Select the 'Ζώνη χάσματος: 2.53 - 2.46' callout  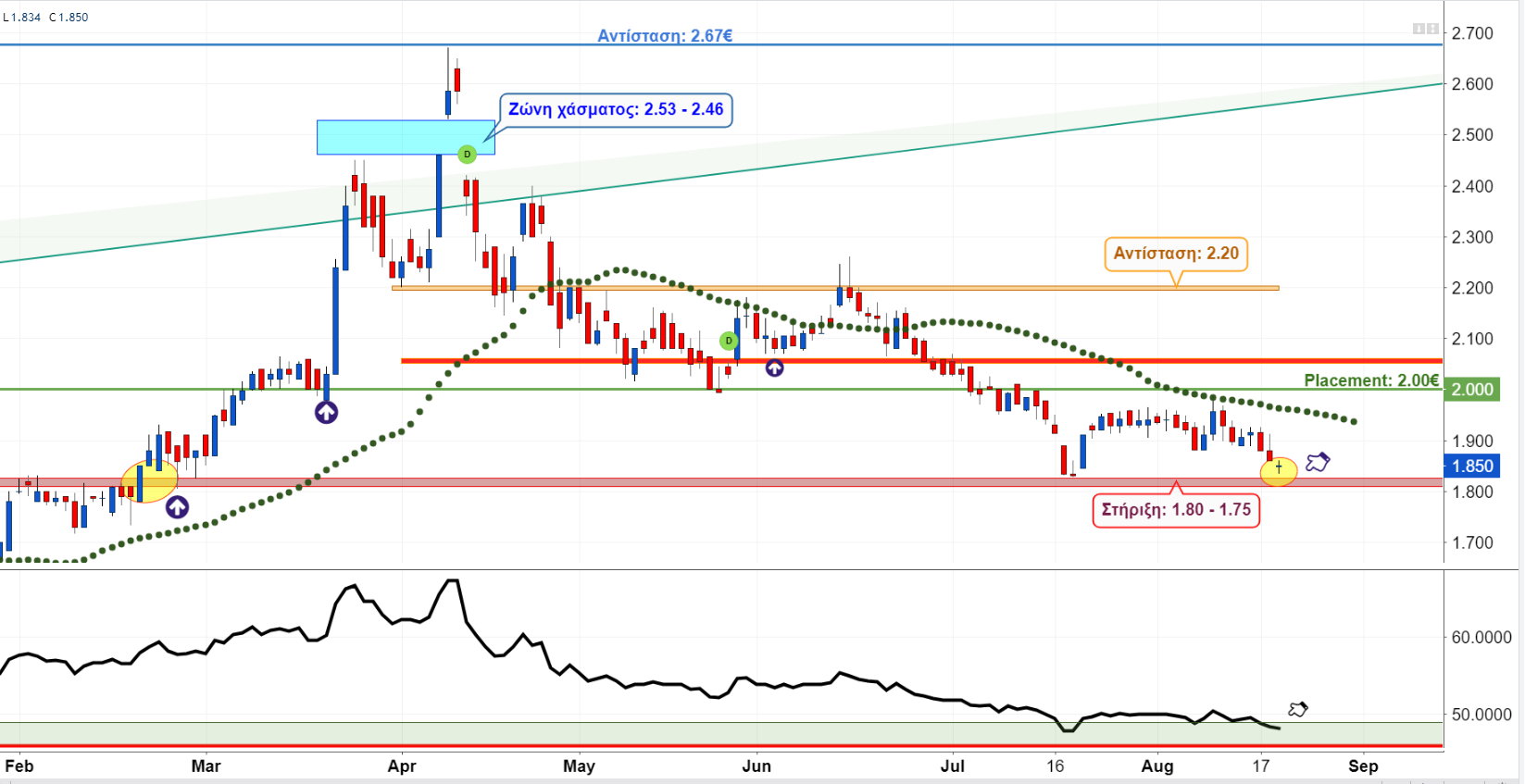click(616, 109)
